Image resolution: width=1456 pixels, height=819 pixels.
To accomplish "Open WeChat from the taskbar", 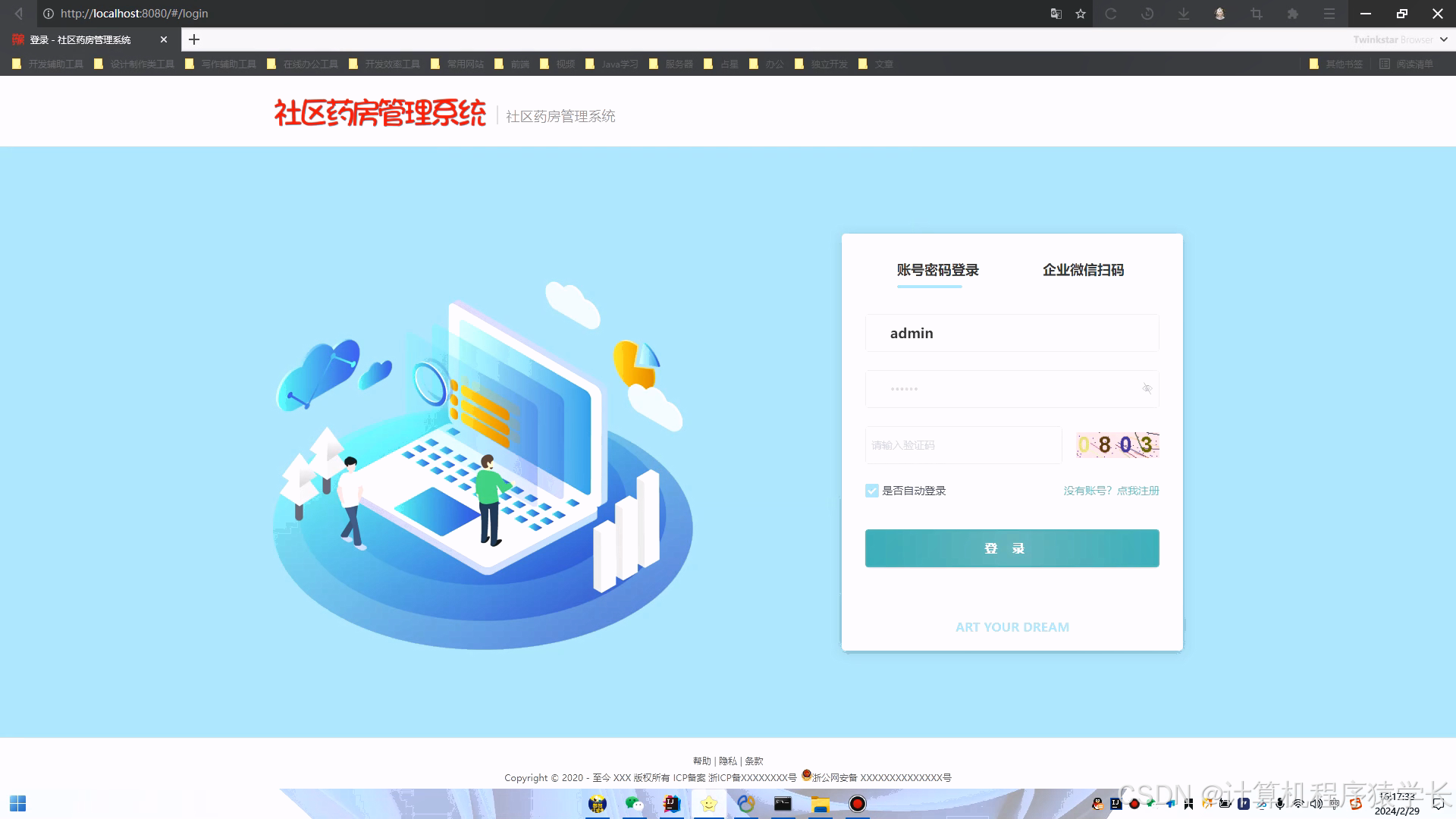I will [x=635, y=804].
